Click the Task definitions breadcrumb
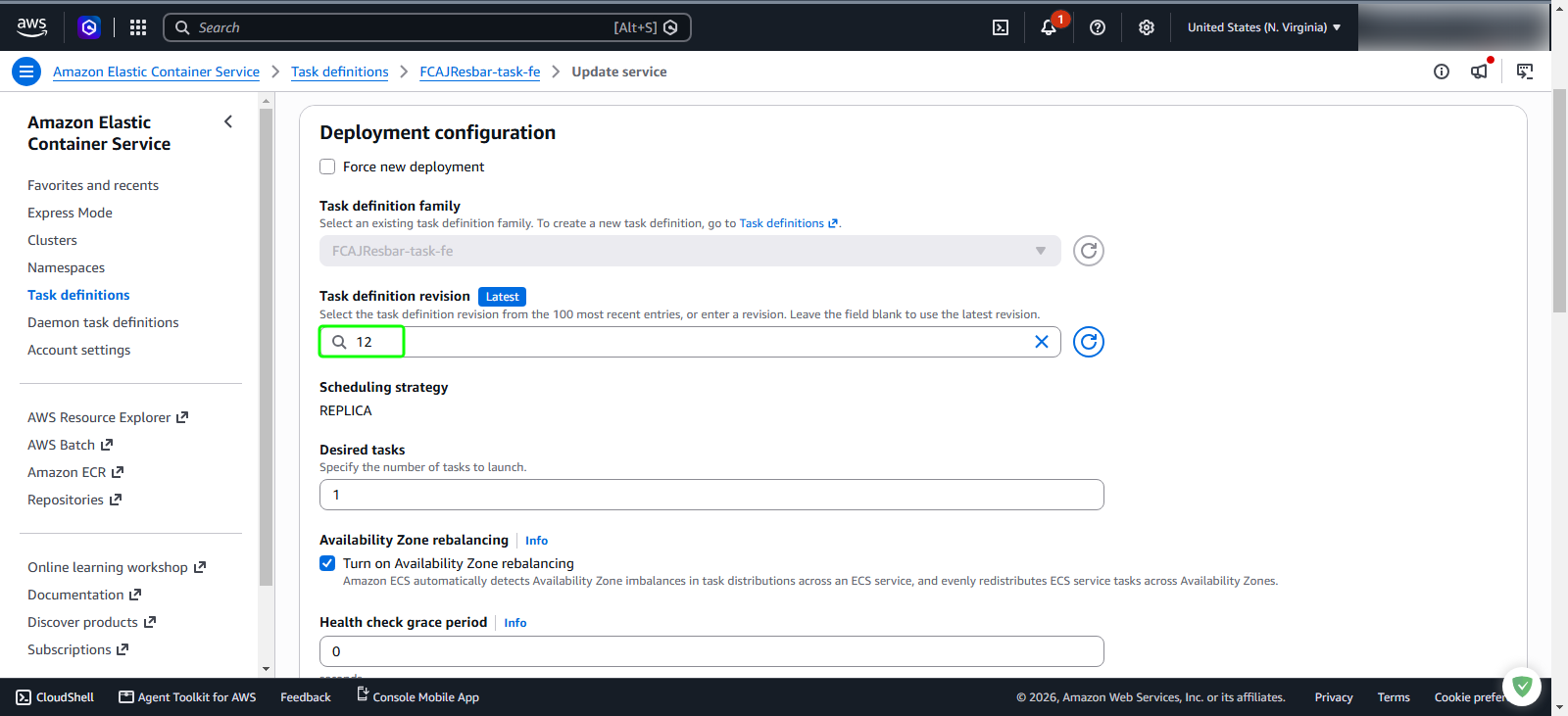This screenshot has height=716, width=1568. (339, 72)
